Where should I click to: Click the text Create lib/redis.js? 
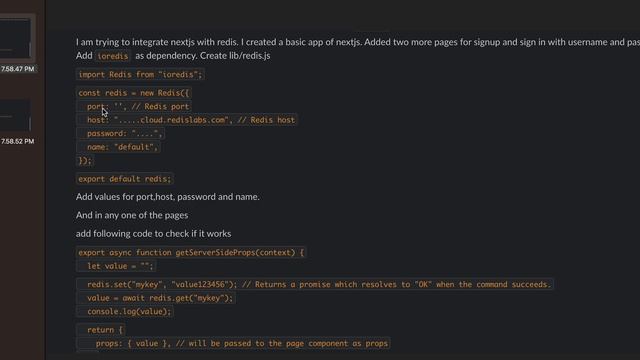235,56
